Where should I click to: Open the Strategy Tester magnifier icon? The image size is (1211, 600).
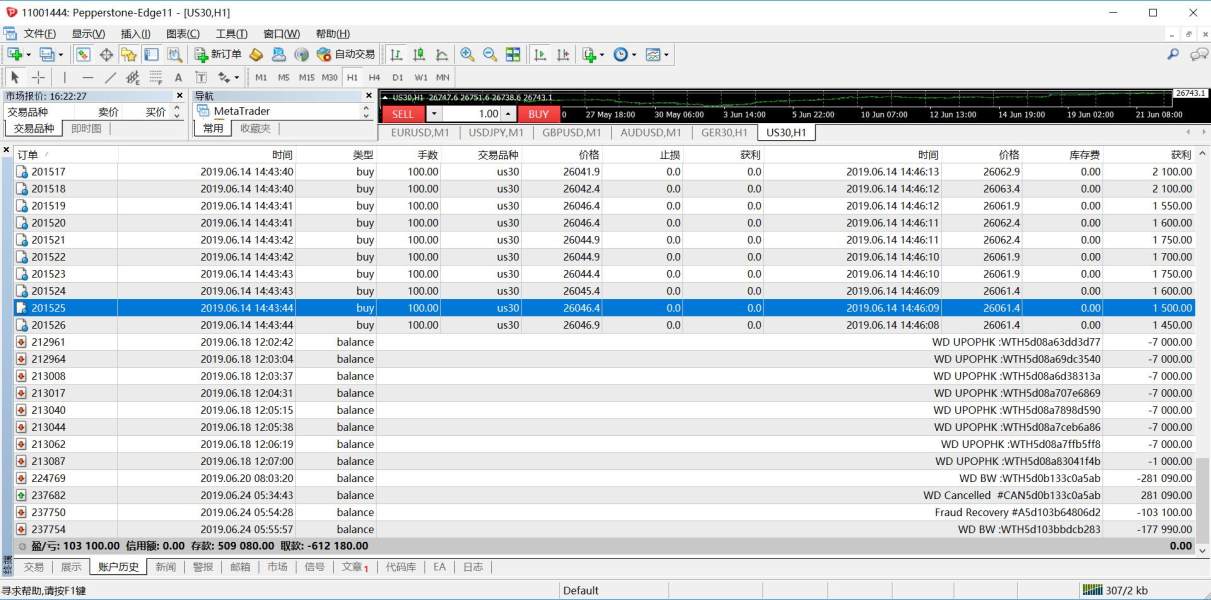pyautogui.click(x=175, y=54)
